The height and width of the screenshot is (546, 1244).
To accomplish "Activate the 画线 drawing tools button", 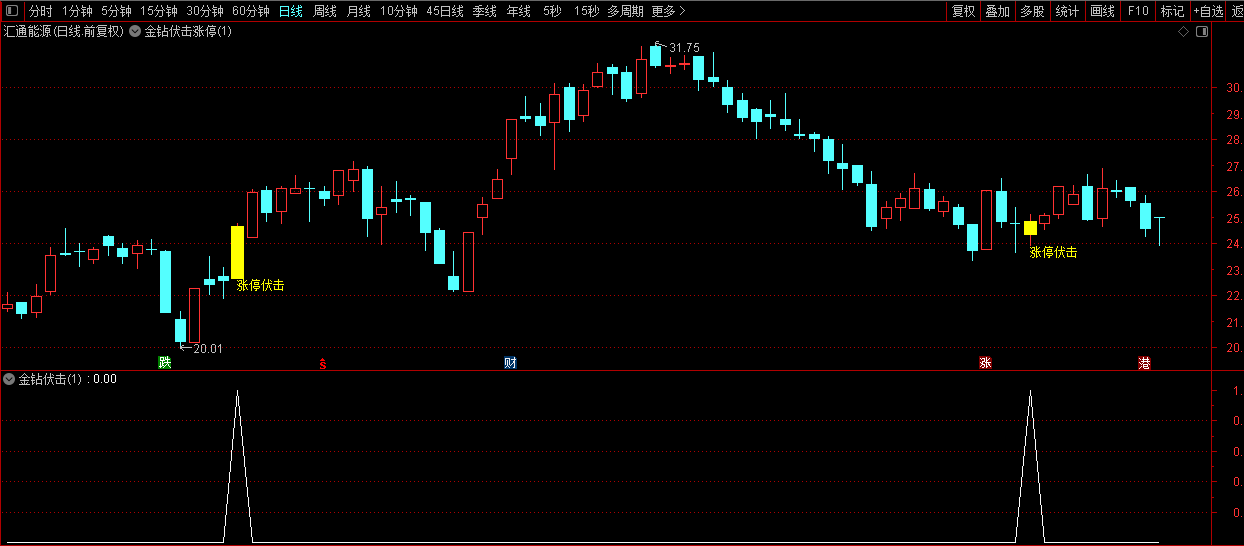I will (1102, 11).
